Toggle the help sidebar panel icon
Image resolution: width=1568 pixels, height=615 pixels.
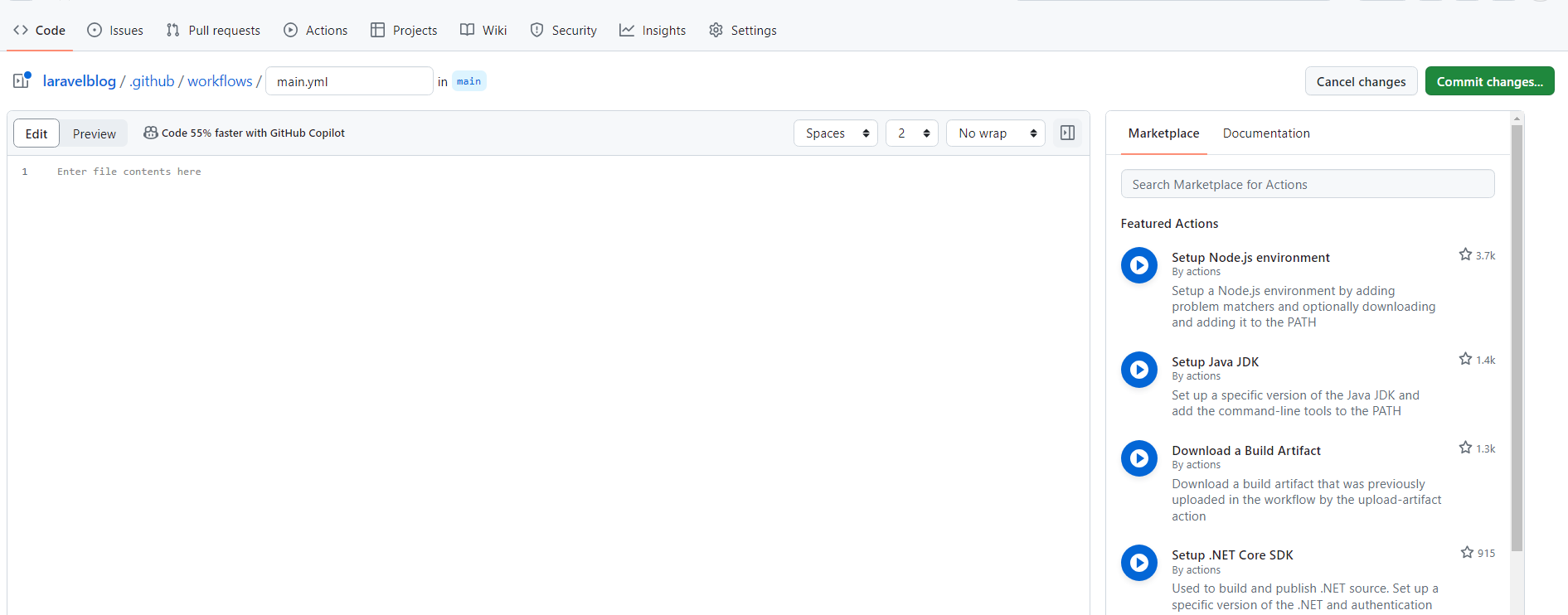coord(1067,133)
